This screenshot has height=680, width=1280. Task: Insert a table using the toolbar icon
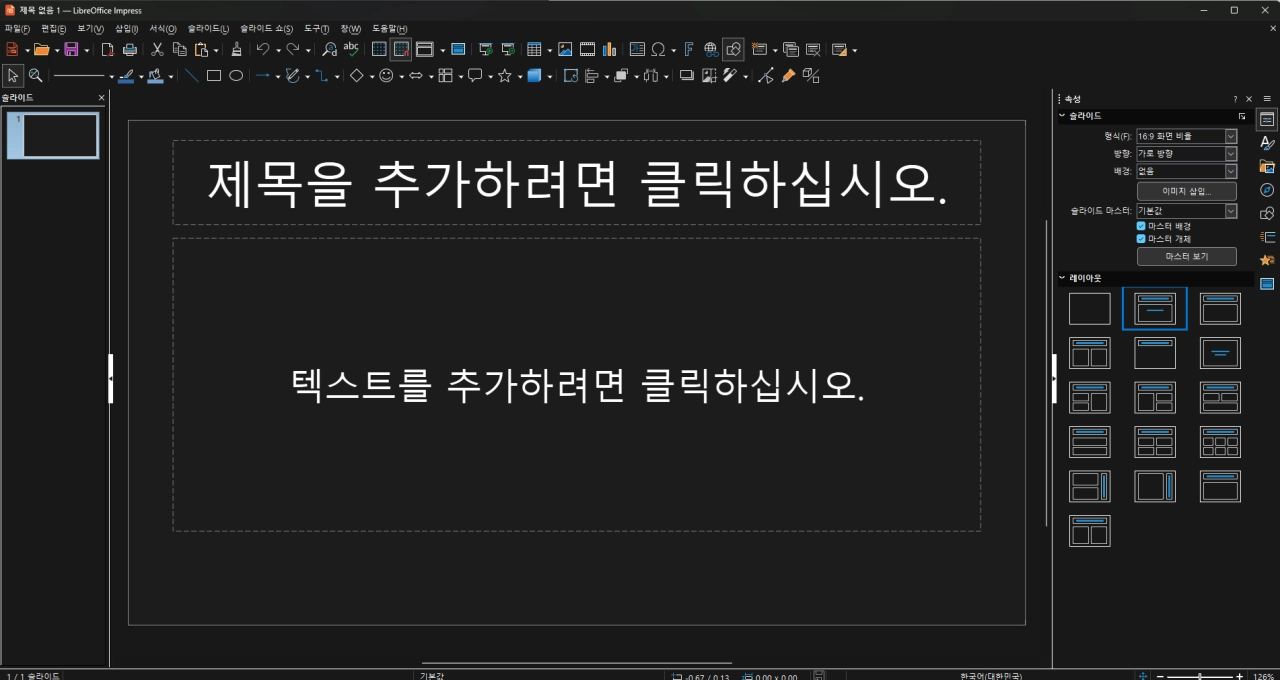(536, 48)
